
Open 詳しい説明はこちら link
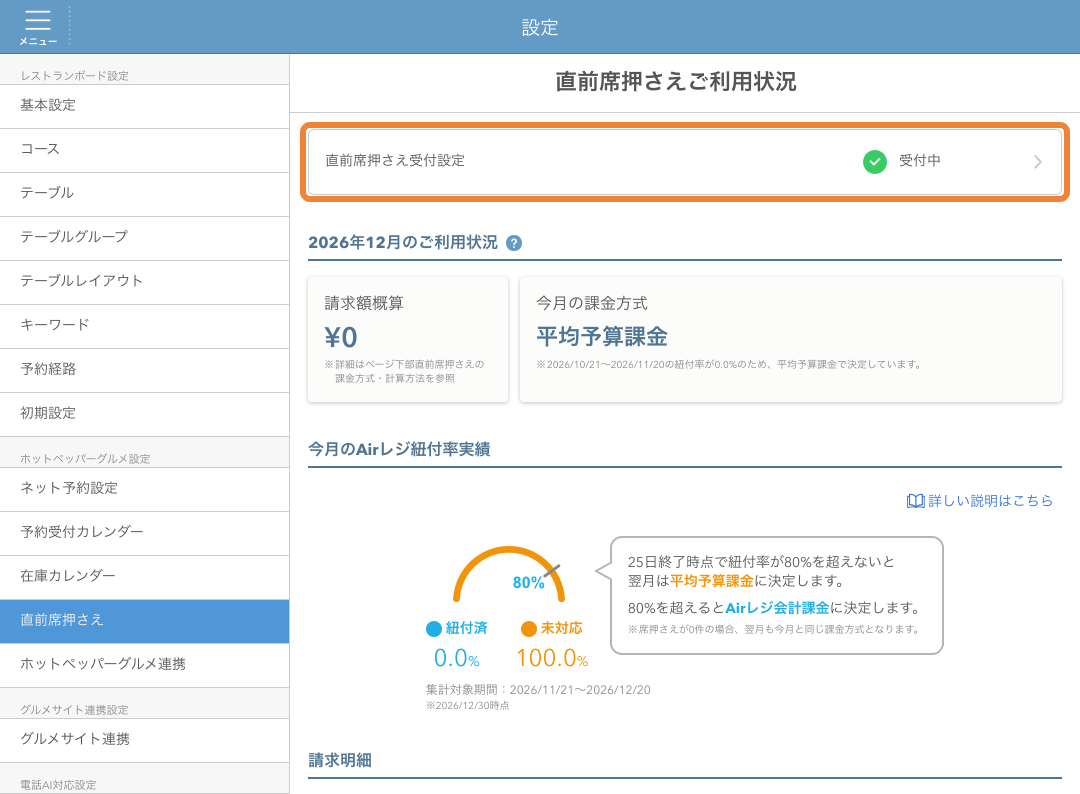(990, 501)
